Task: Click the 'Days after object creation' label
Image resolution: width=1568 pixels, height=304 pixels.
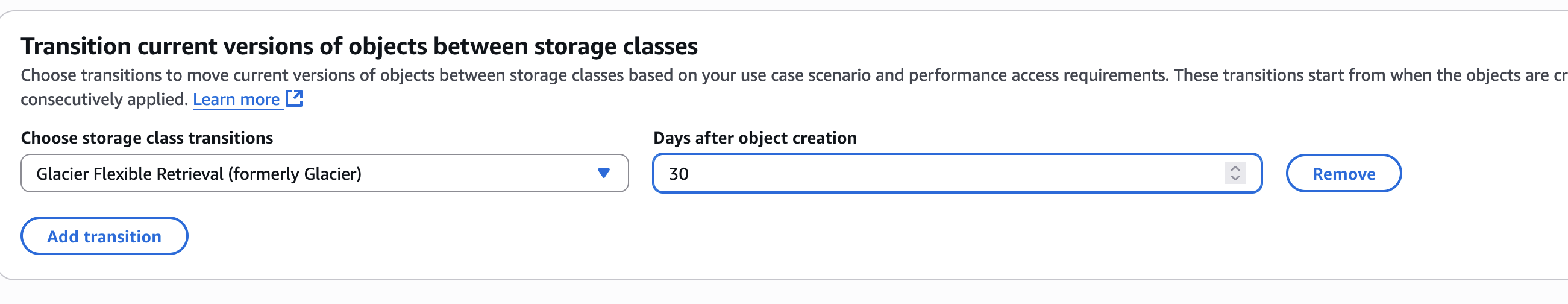Action: click(755, 138)
